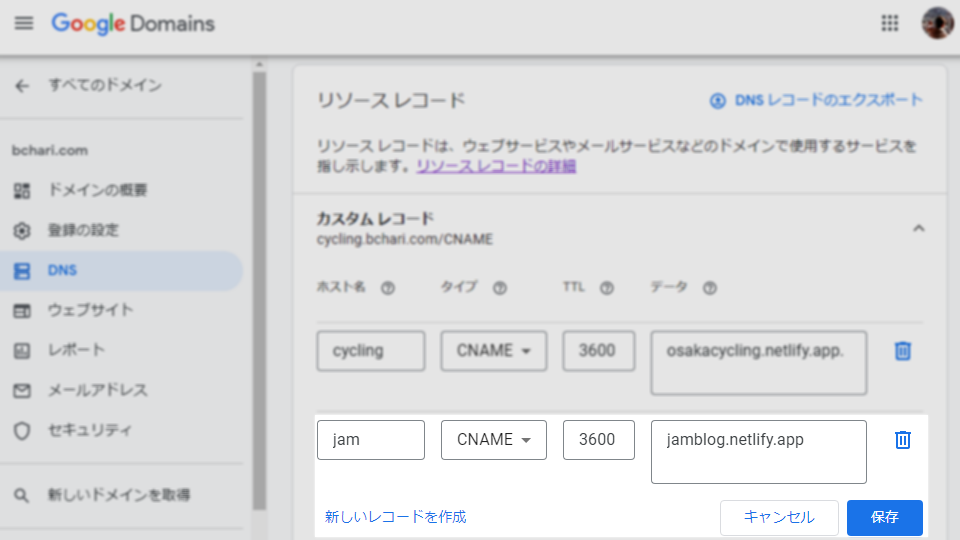Open the hamburger main menu

click(24, 23)
